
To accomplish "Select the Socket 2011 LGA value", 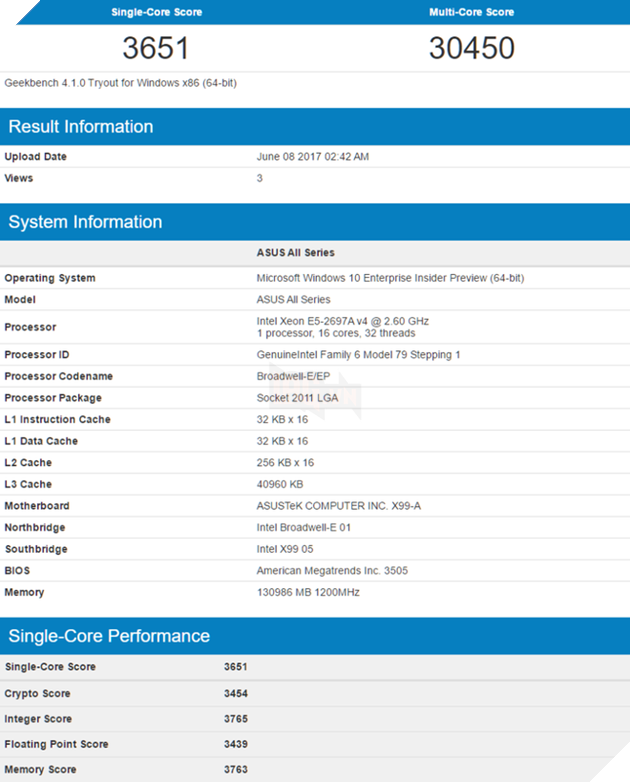I will pyautogui.click(x=297, y=397).
